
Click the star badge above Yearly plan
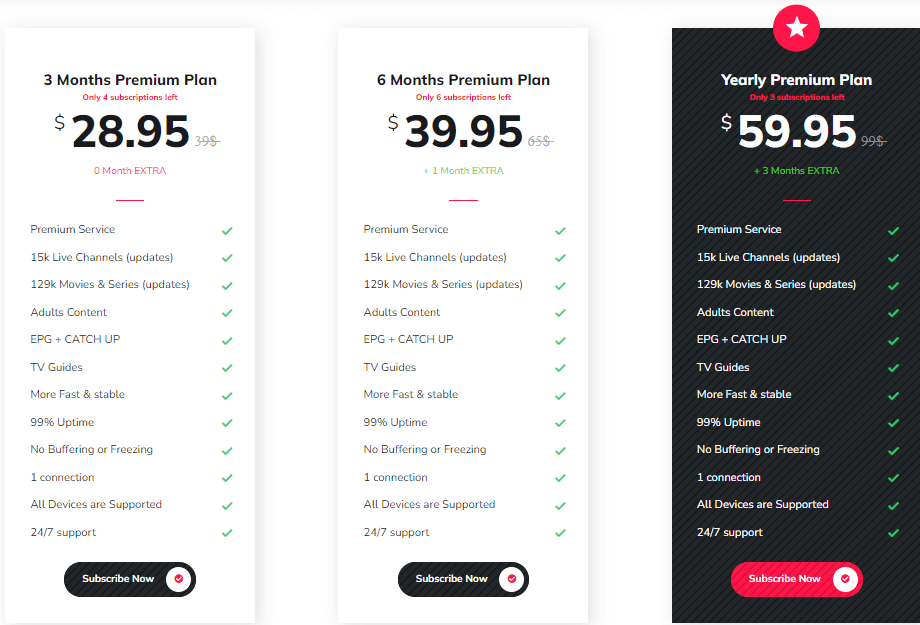point(796,28)
